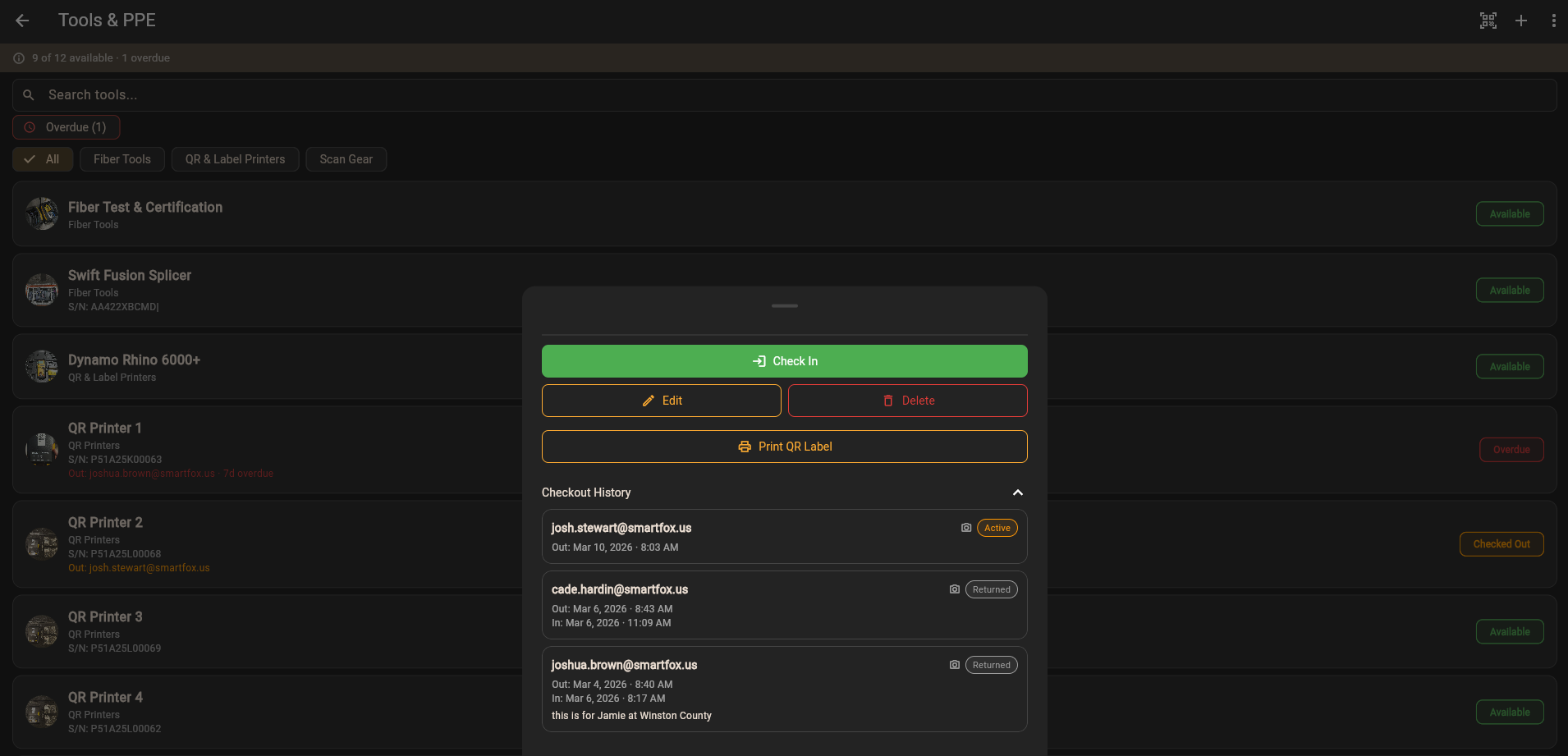Click the Delete button
The width and height of the screenshot is (1568, 756).
tap(907, 401)
